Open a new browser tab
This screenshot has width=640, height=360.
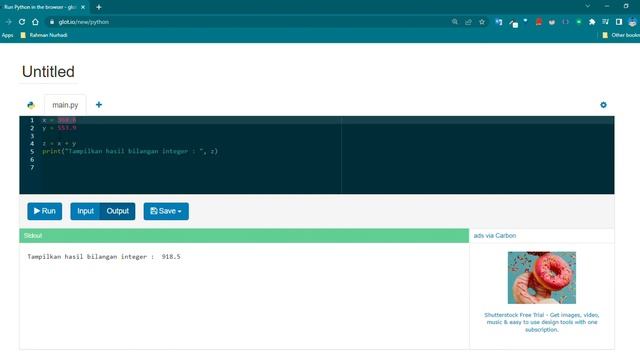click(x=99, y=7)
